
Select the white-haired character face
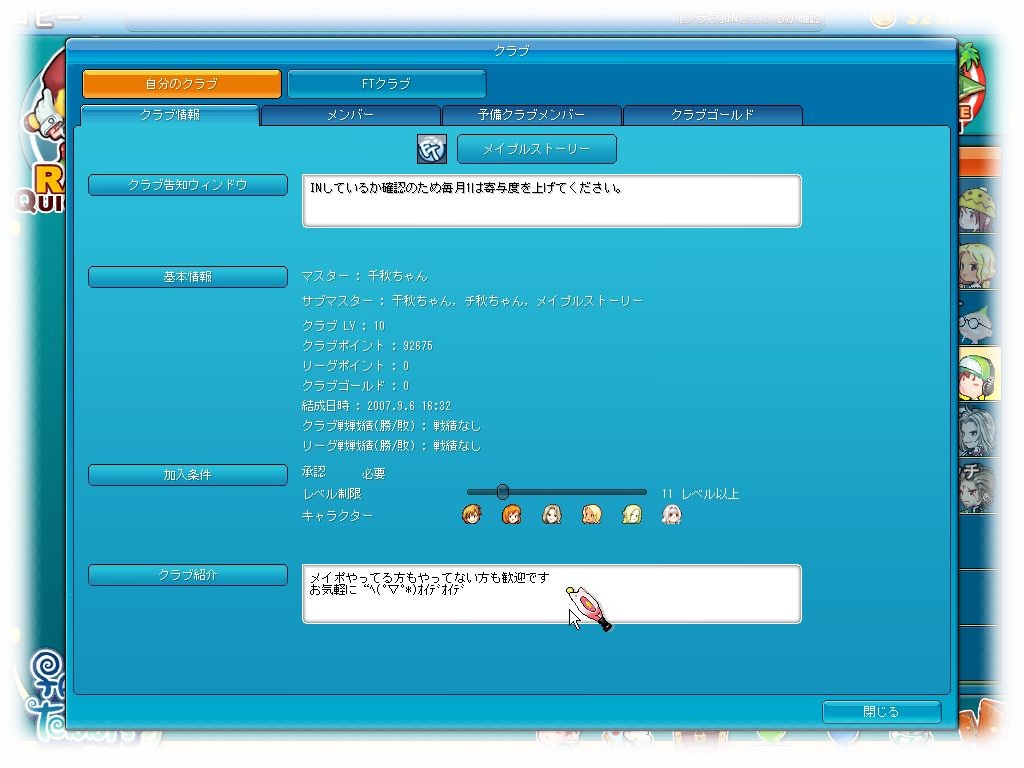(x=672, y=515)
